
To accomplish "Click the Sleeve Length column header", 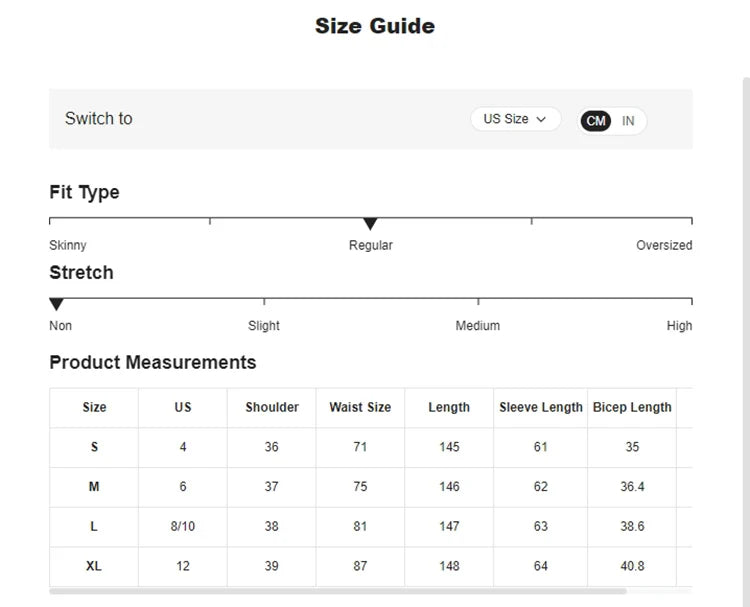I will point(540,407).
